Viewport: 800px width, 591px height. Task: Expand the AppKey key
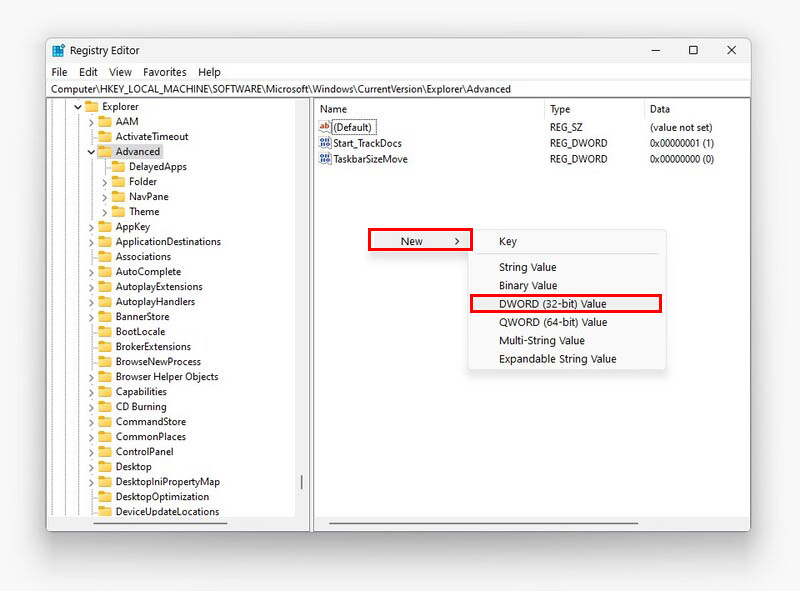coord(91,227)
